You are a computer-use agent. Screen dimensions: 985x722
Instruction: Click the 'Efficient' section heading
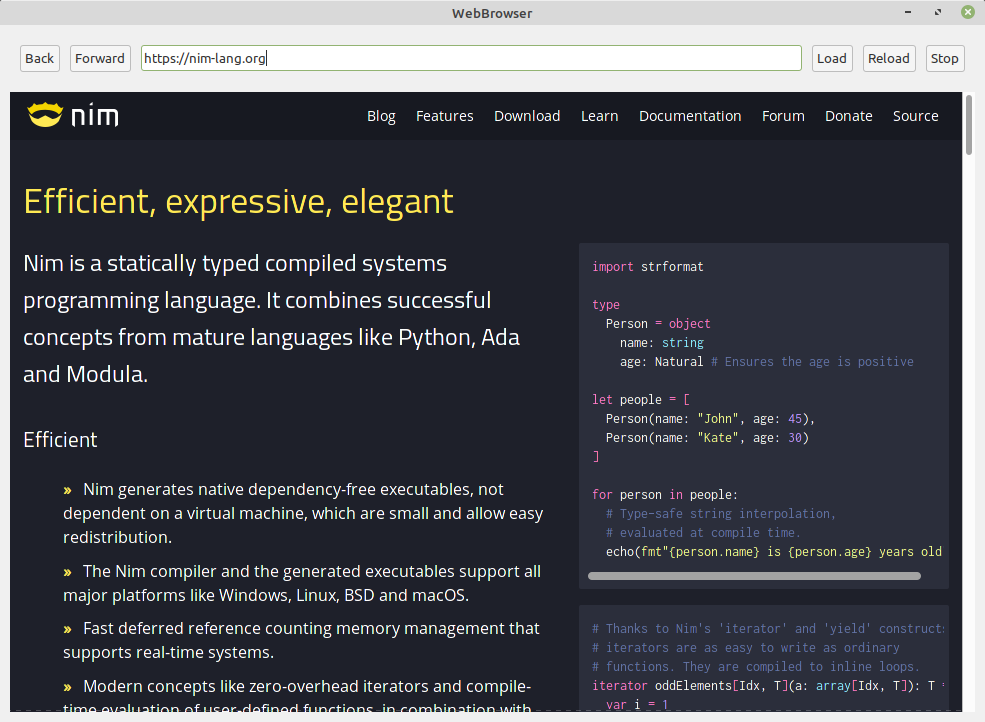60,440
